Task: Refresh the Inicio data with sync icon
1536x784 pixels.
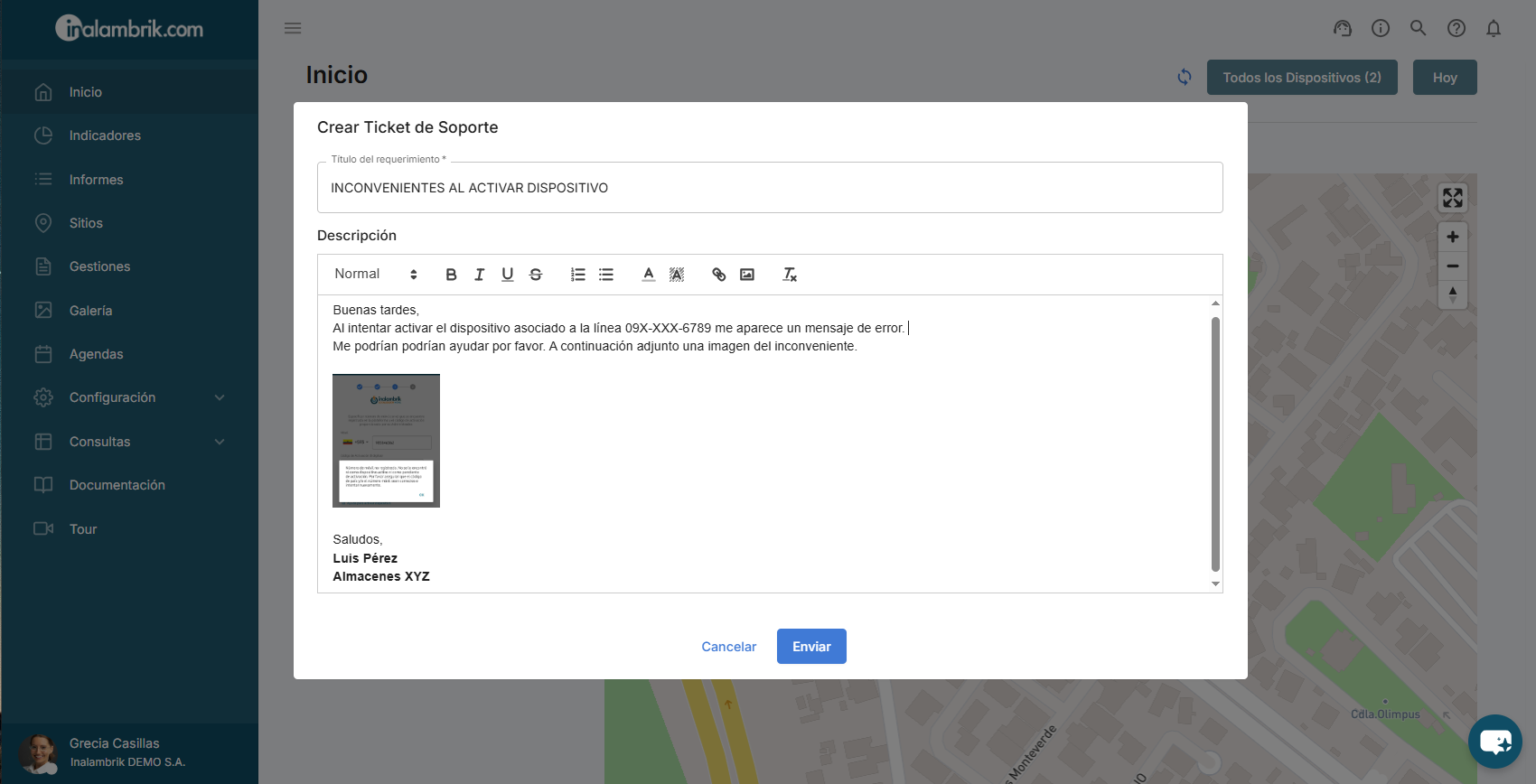Action: (1185, 78)
